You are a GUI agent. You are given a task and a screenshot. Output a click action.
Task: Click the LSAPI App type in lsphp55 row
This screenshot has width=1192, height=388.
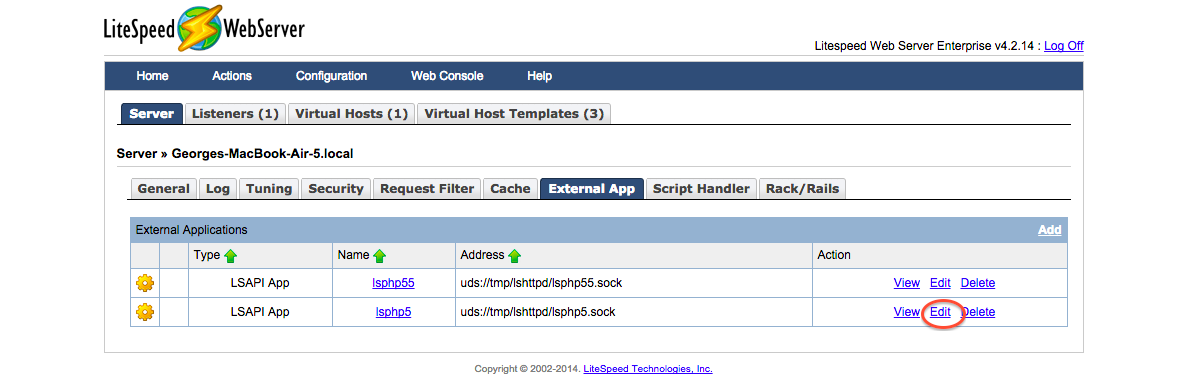pos(259,283)
